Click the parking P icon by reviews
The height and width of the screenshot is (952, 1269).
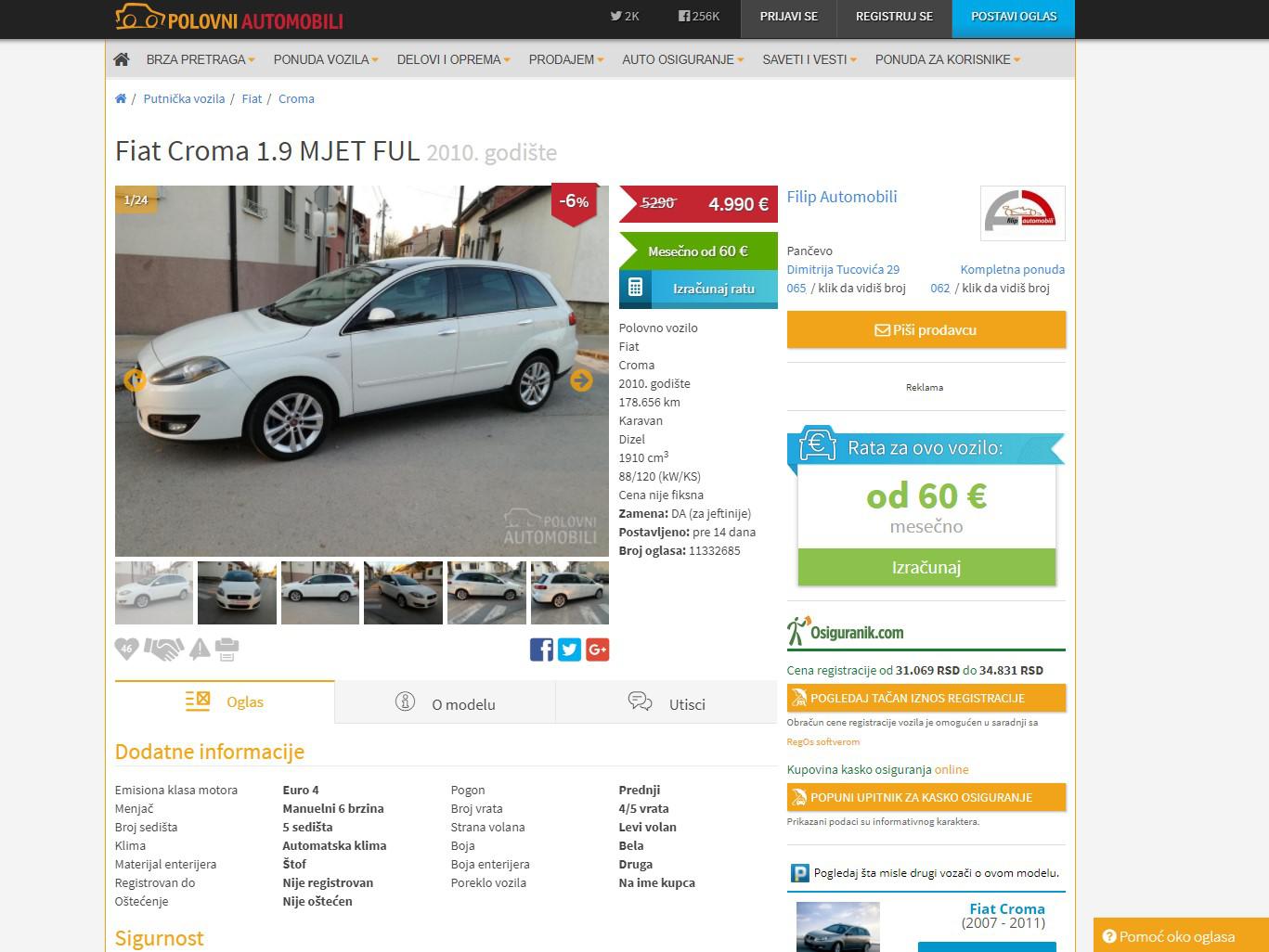click(799, 873)
